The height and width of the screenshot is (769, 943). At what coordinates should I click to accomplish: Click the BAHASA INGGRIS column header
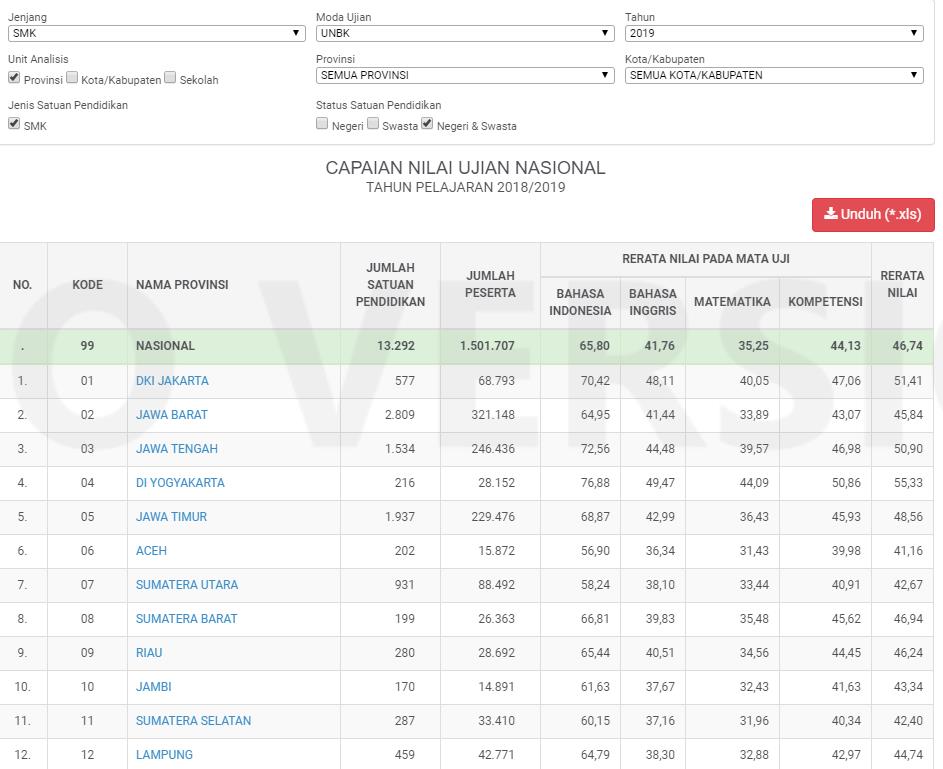[653, 302]
